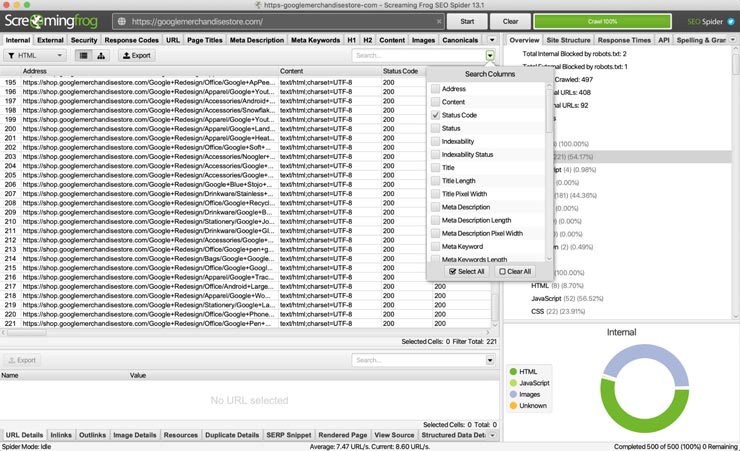740x451 pixels.
Task: Open the Rendered Page tab
Action: (x=343, y=435)
